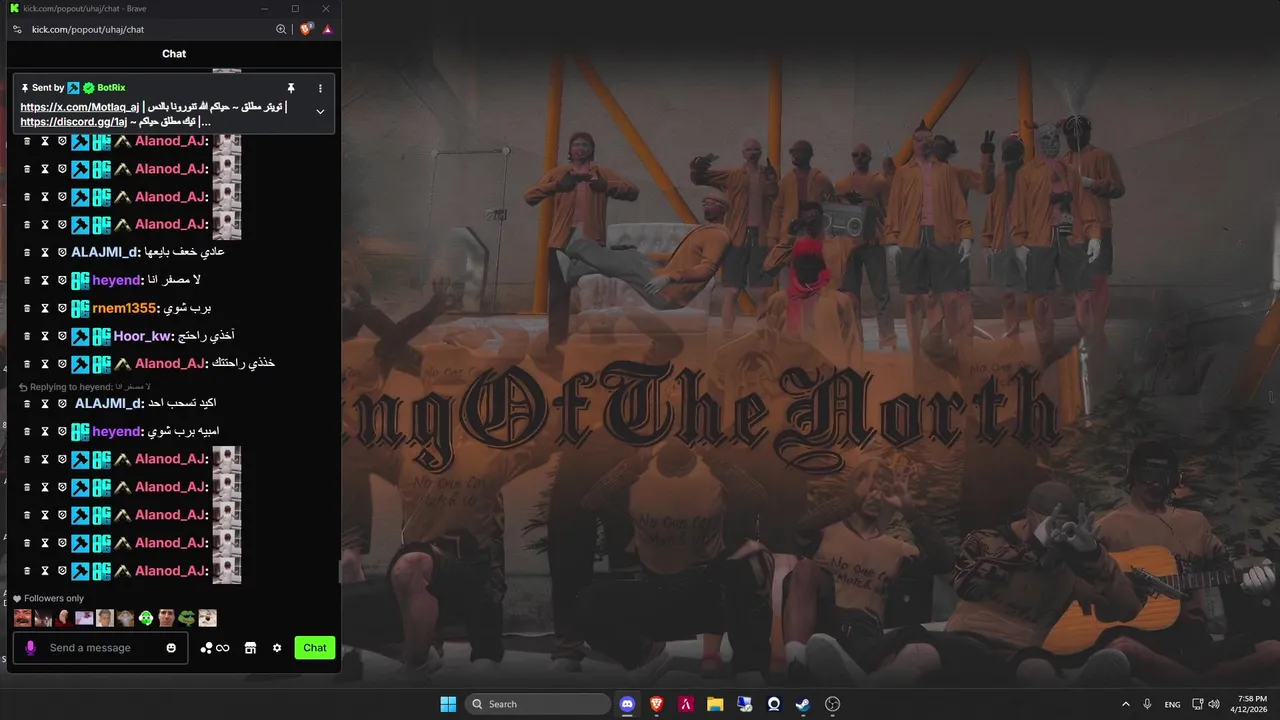Click the tray microphone icon

click(x=1147, y=704)
